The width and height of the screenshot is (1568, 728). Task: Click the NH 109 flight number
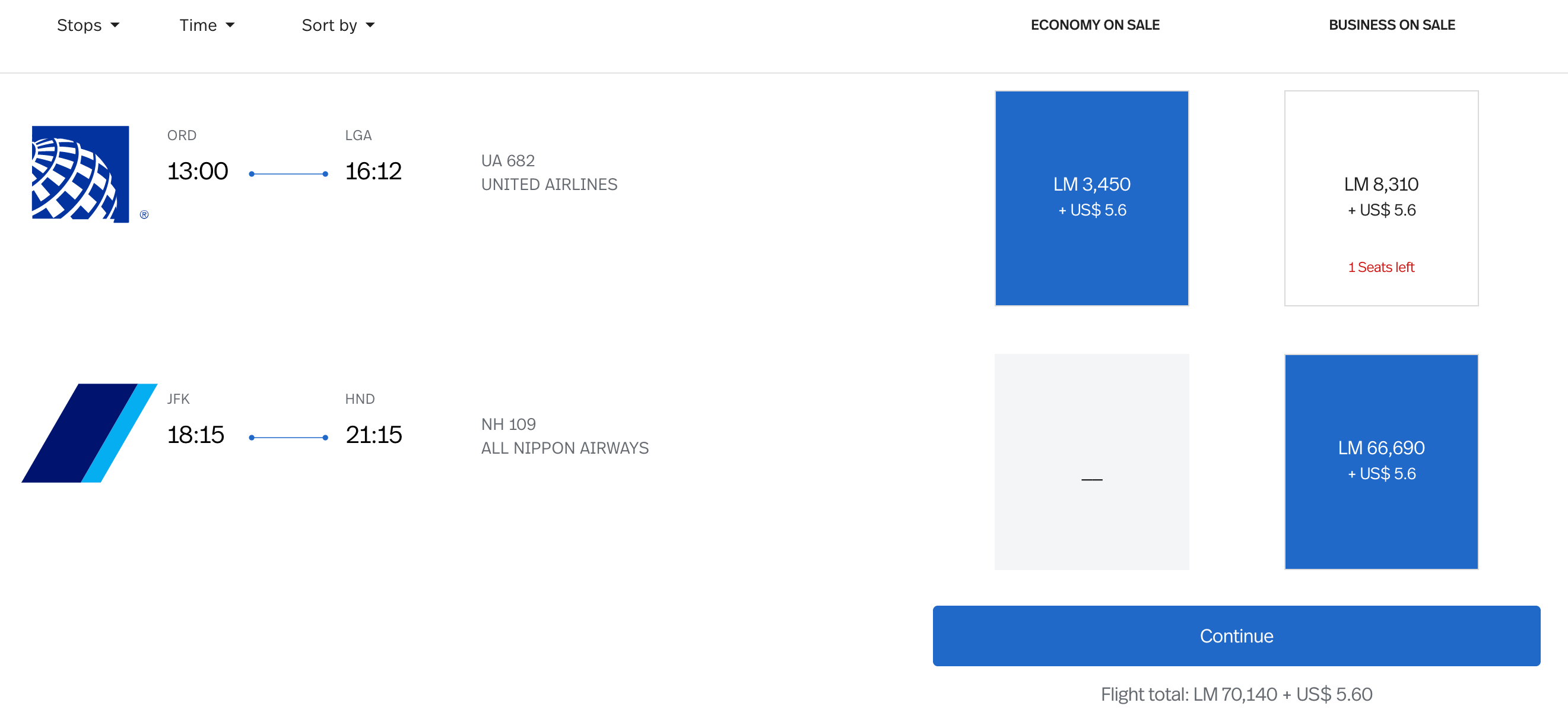click(508, 424)
